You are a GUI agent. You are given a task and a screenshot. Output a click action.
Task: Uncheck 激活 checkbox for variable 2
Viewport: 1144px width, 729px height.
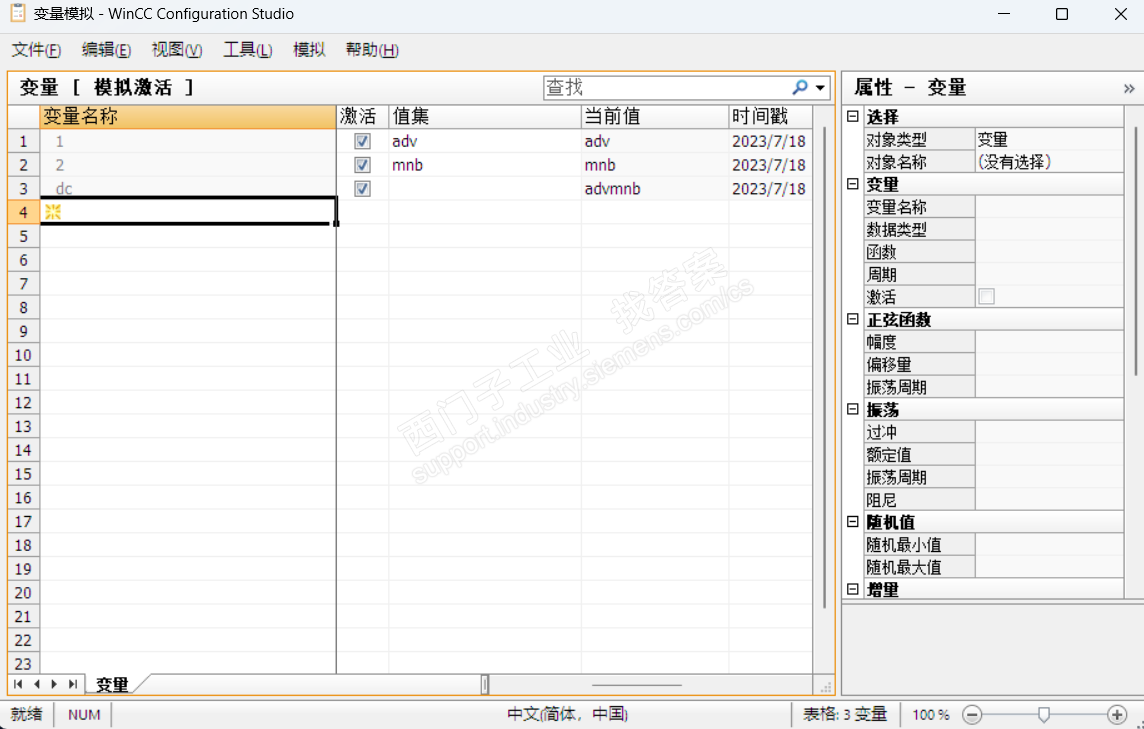click(363, 165)
